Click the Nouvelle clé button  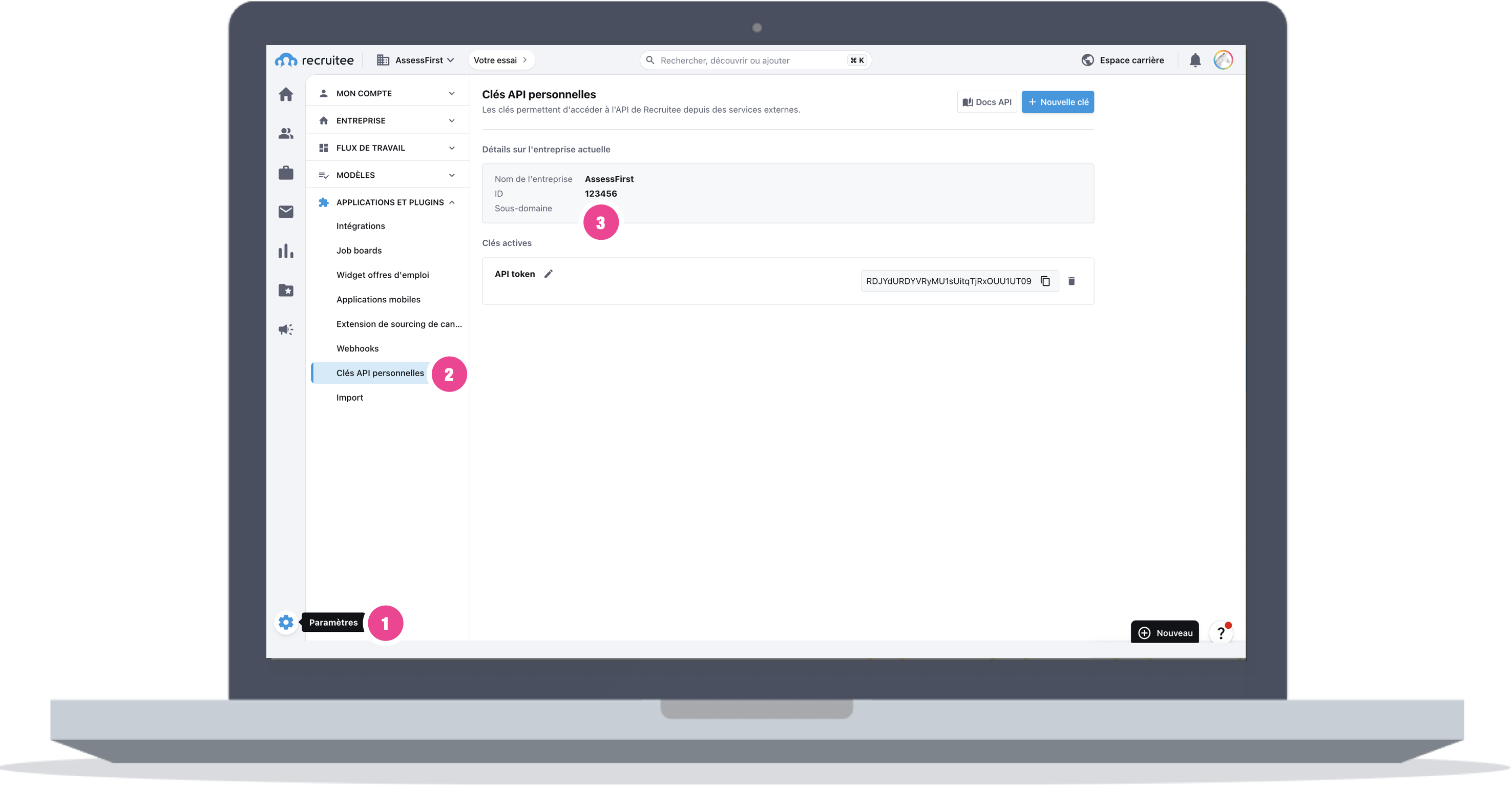point(1057,102)
